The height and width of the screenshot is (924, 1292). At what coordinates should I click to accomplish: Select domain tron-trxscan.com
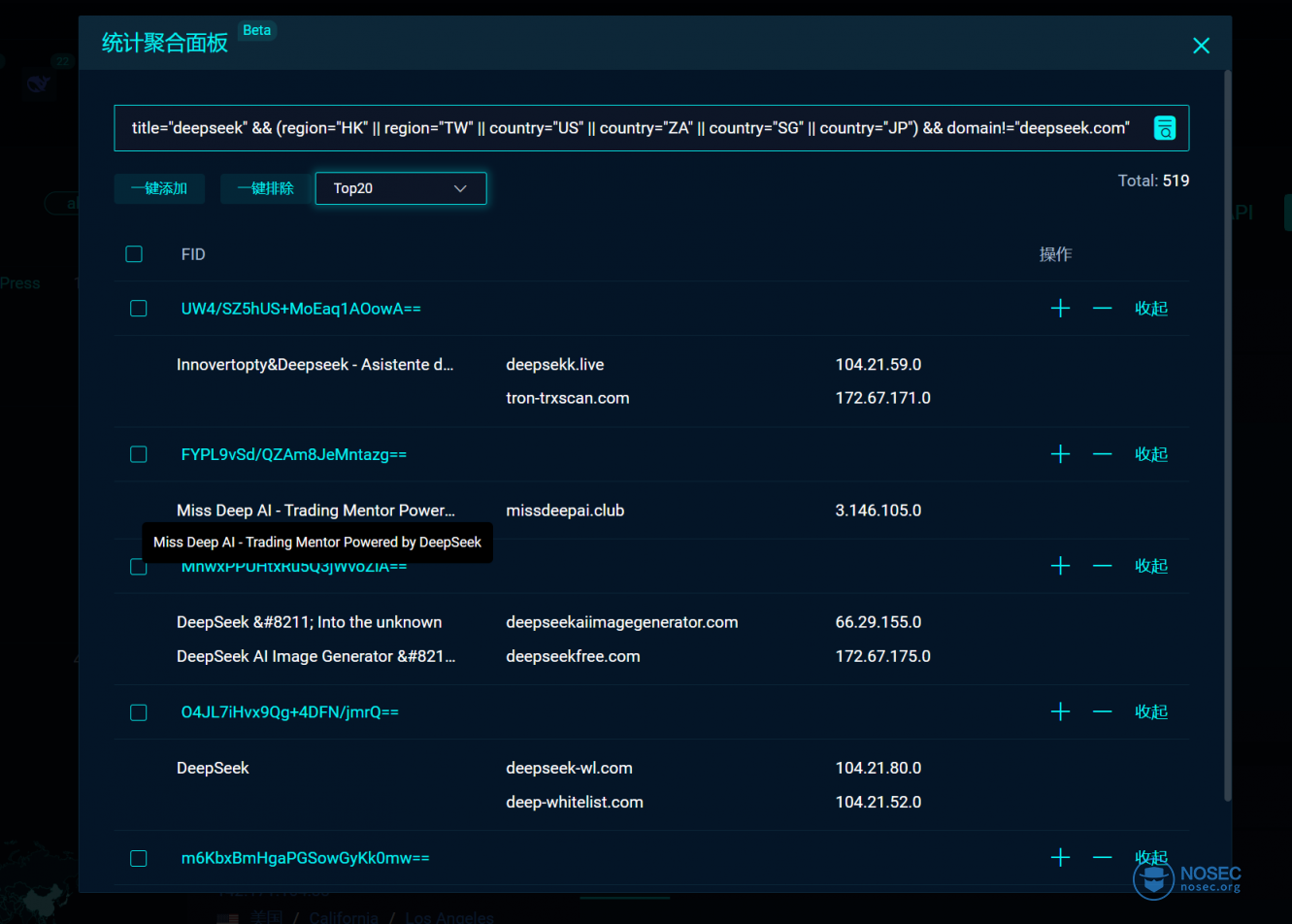pyautogui.click(x=568, y=398)
